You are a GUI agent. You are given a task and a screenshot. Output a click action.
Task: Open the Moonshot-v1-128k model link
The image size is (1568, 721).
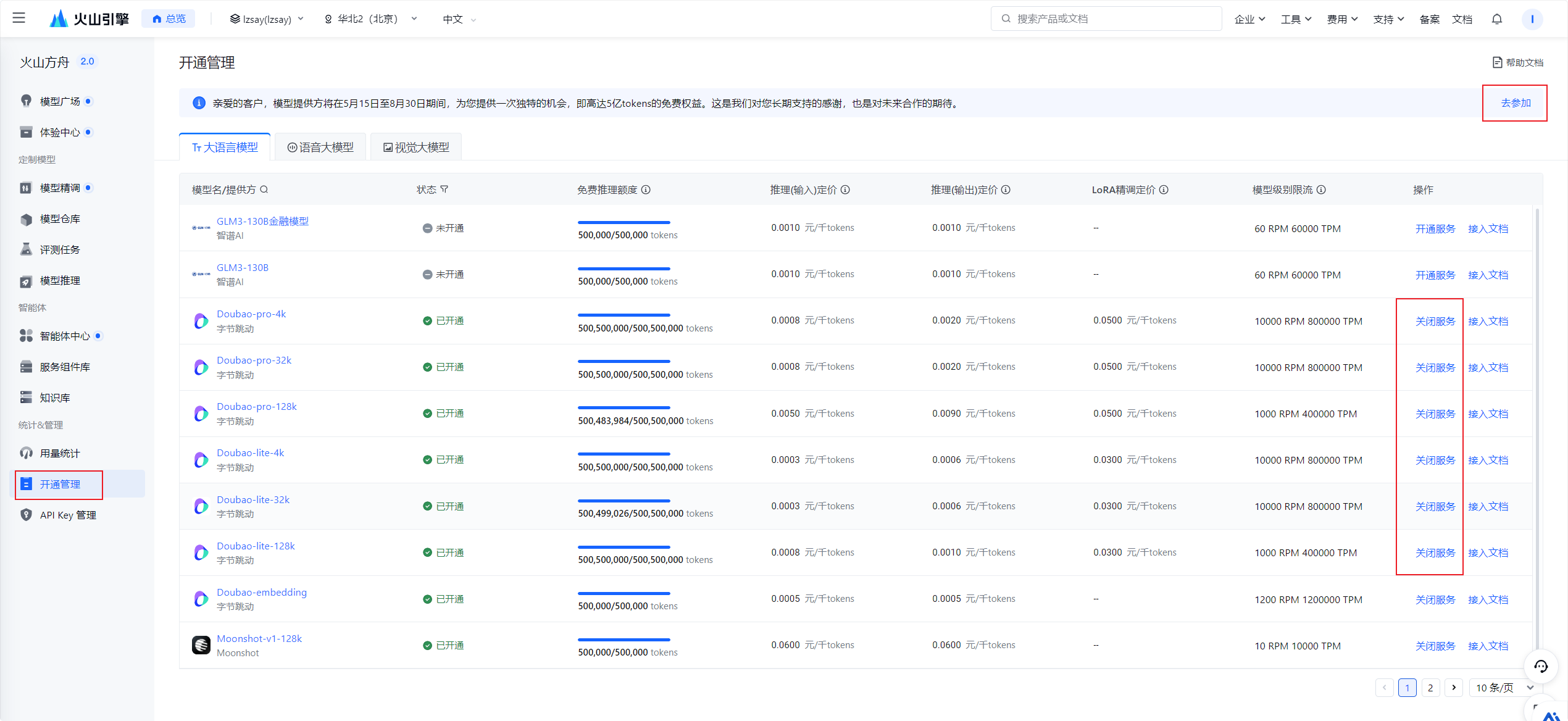[259, 639]
